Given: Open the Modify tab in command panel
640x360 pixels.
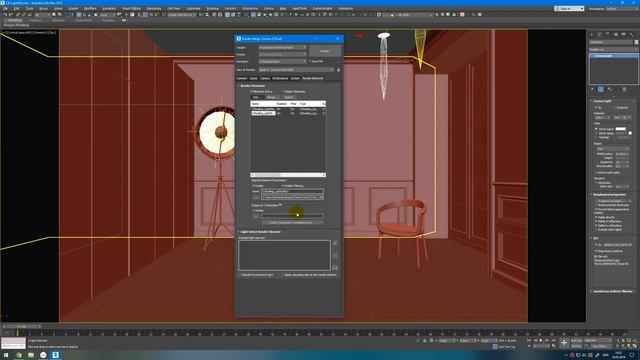Looking at the screenshot, I should (x=600, y=35).
